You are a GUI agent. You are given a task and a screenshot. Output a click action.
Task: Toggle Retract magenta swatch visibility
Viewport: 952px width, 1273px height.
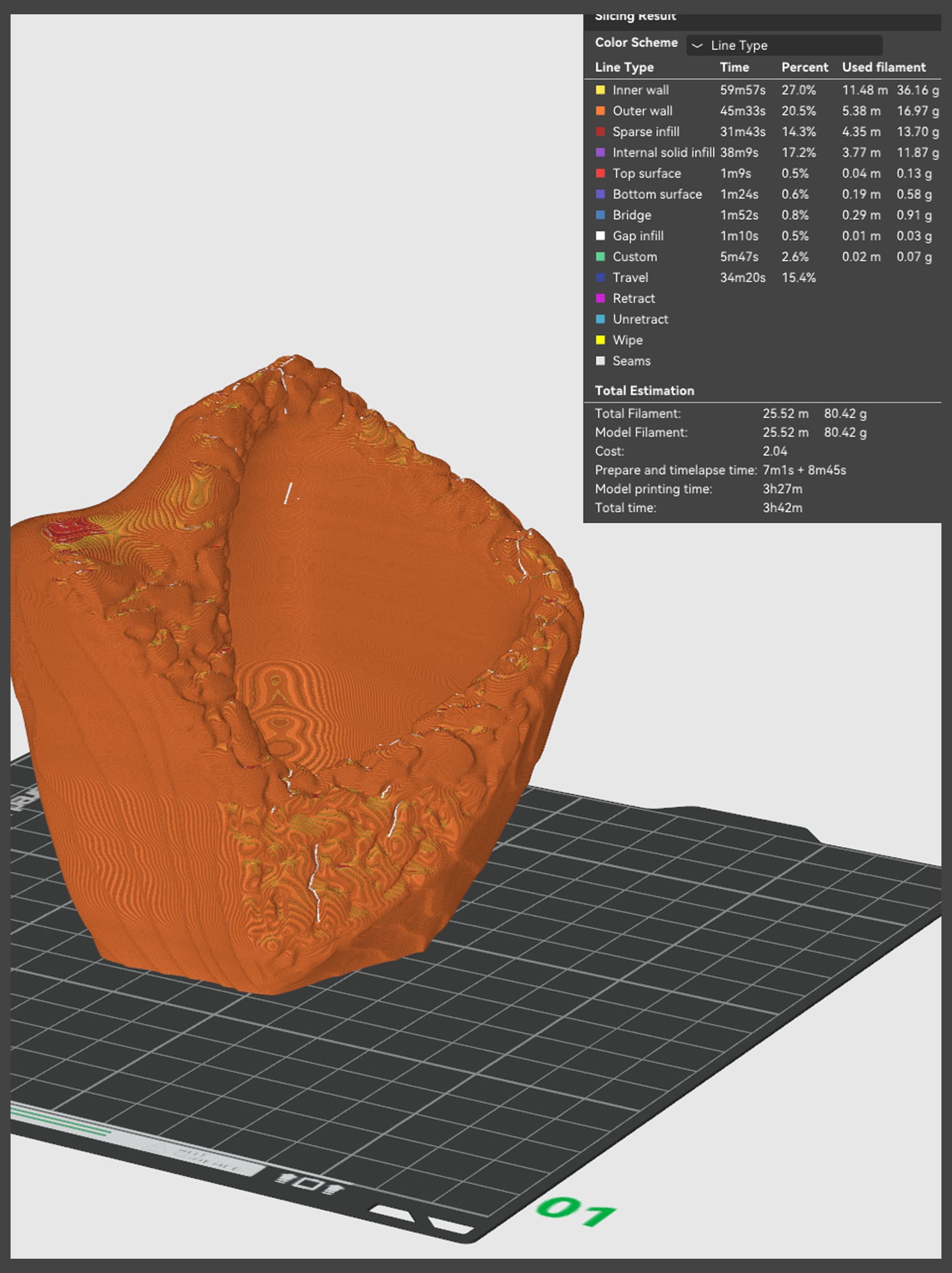tap(600, 298)
